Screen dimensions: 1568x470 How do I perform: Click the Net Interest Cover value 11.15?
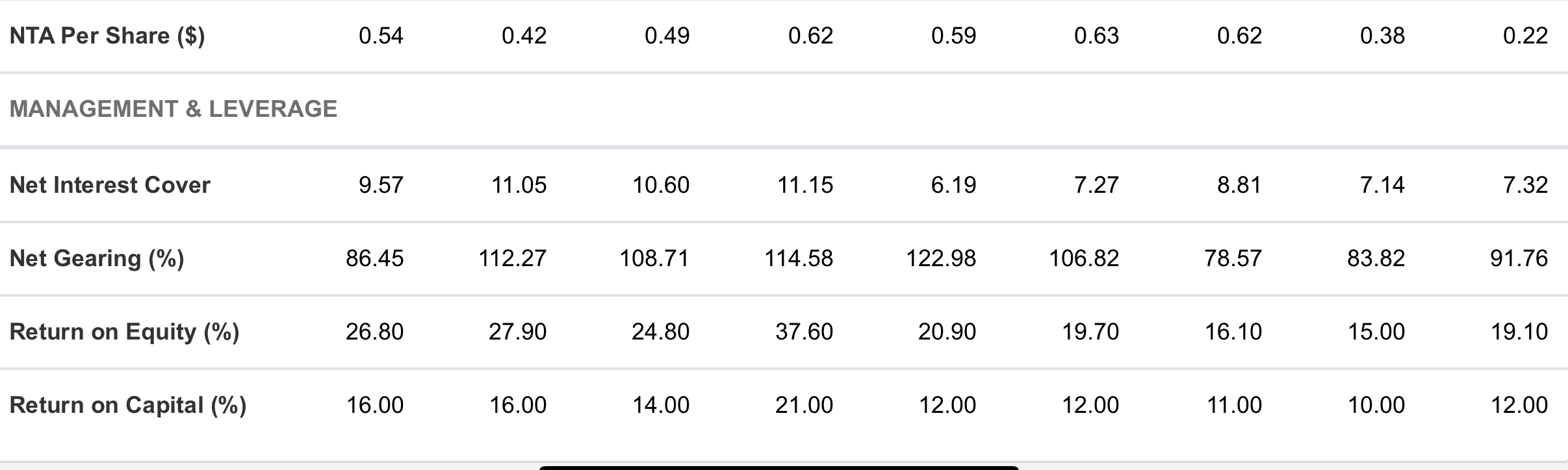point(804,186)
